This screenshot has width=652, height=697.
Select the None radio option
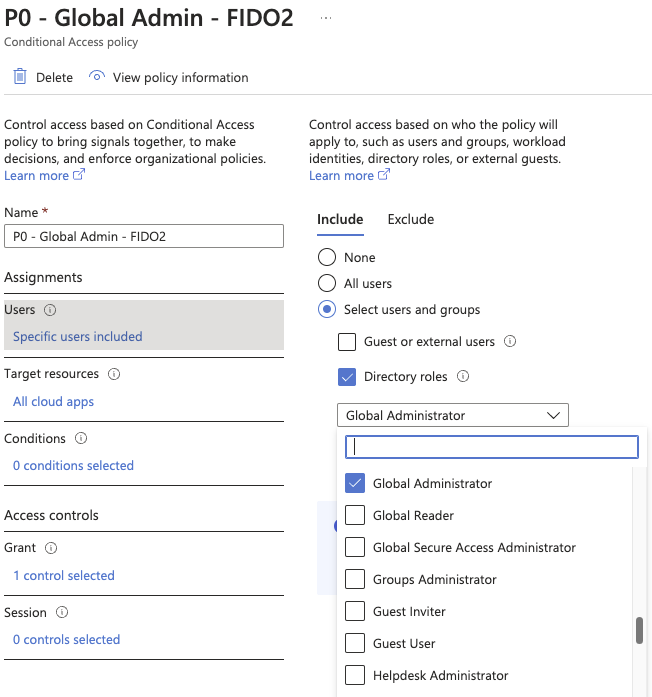327,257
